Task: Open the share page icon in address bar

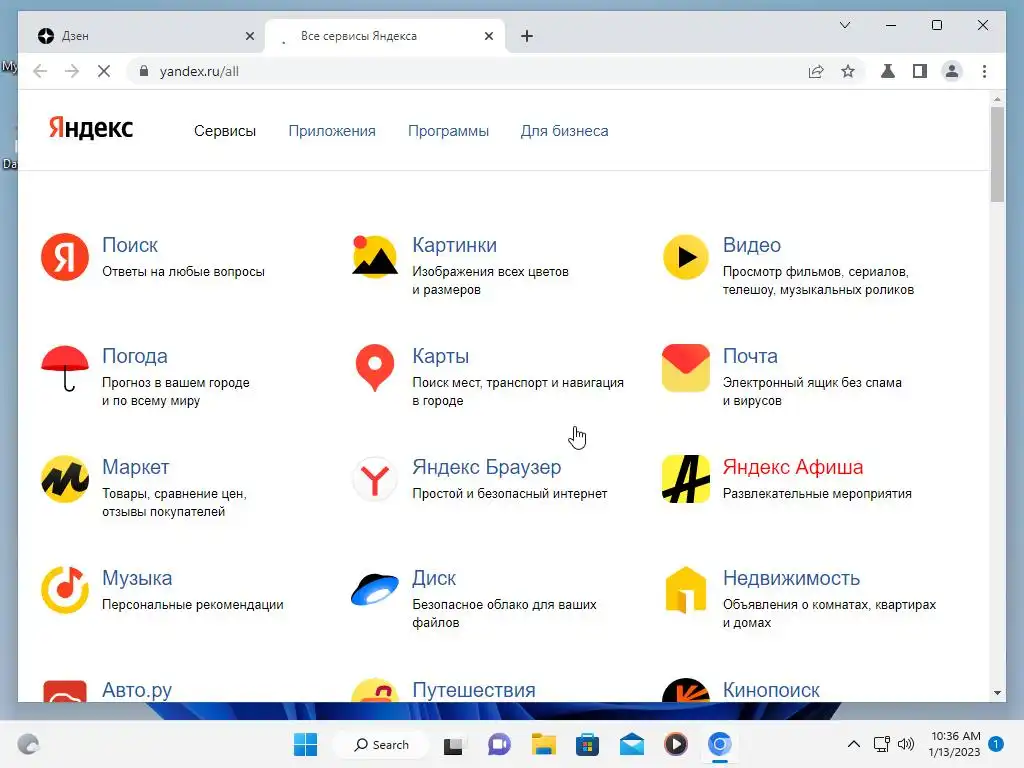Action: point(816,71)
